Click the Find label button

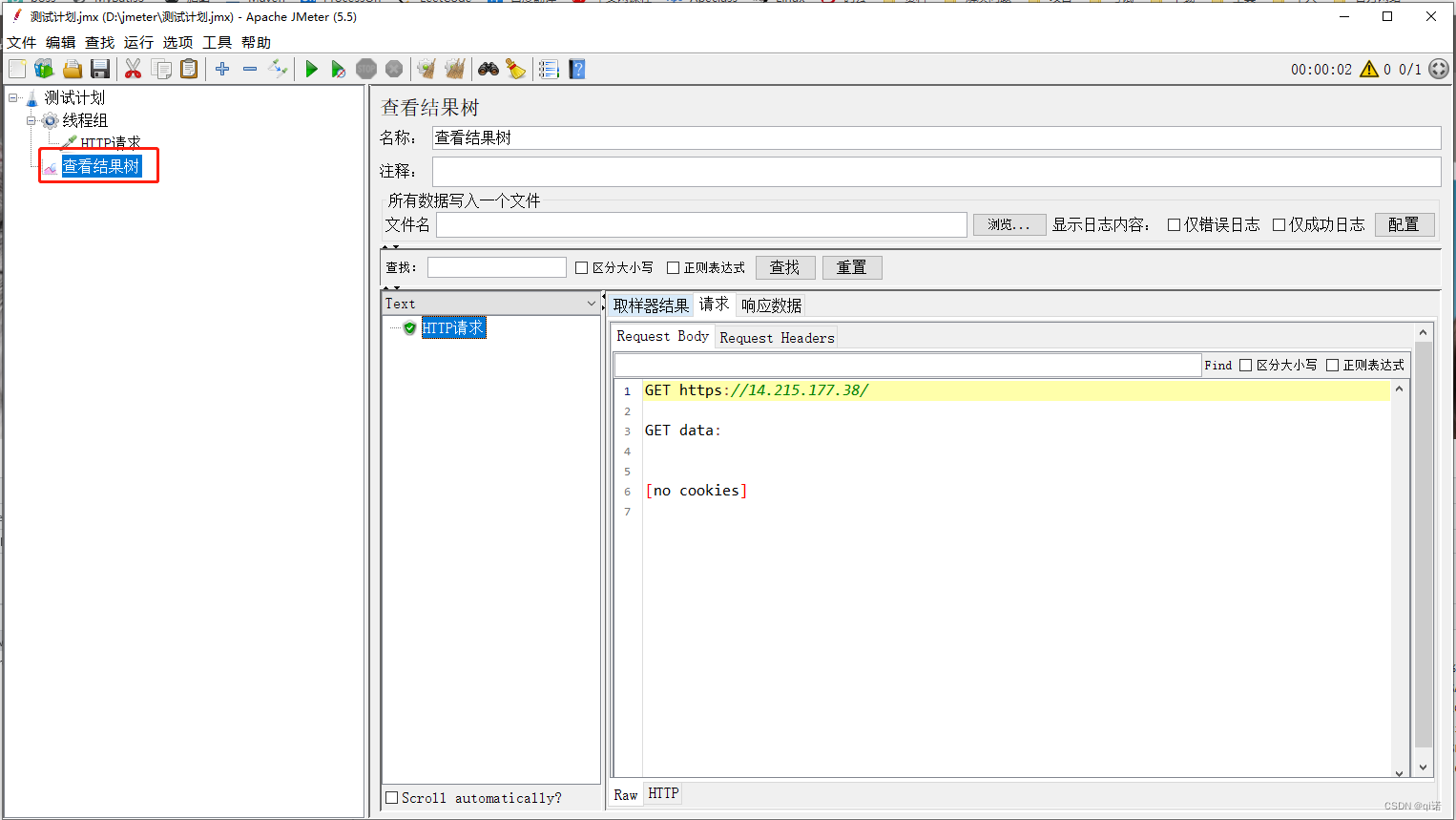[x=1218, y=366]
